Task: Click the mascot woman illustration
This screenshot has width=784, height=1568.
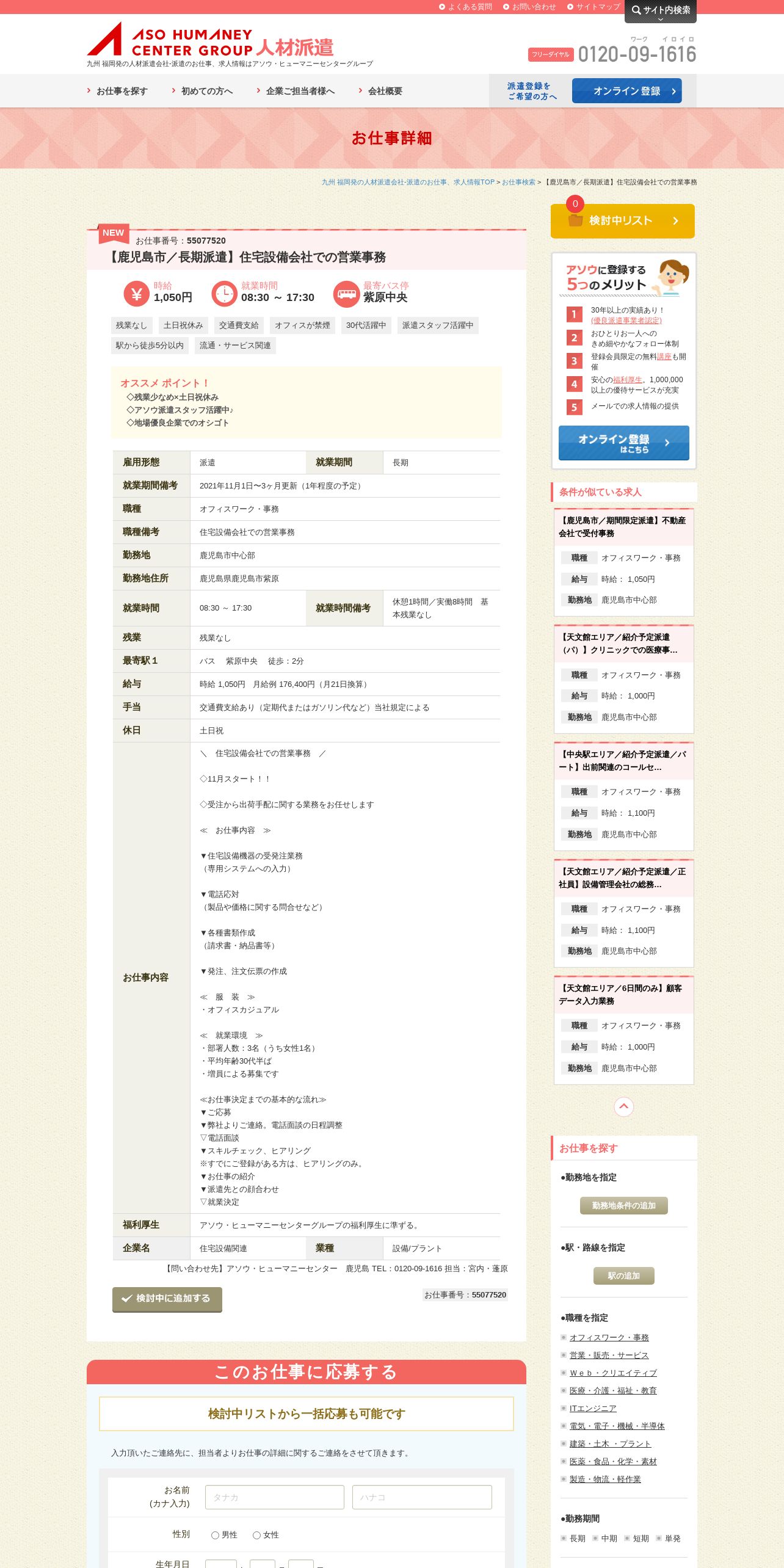Action: 671,278
